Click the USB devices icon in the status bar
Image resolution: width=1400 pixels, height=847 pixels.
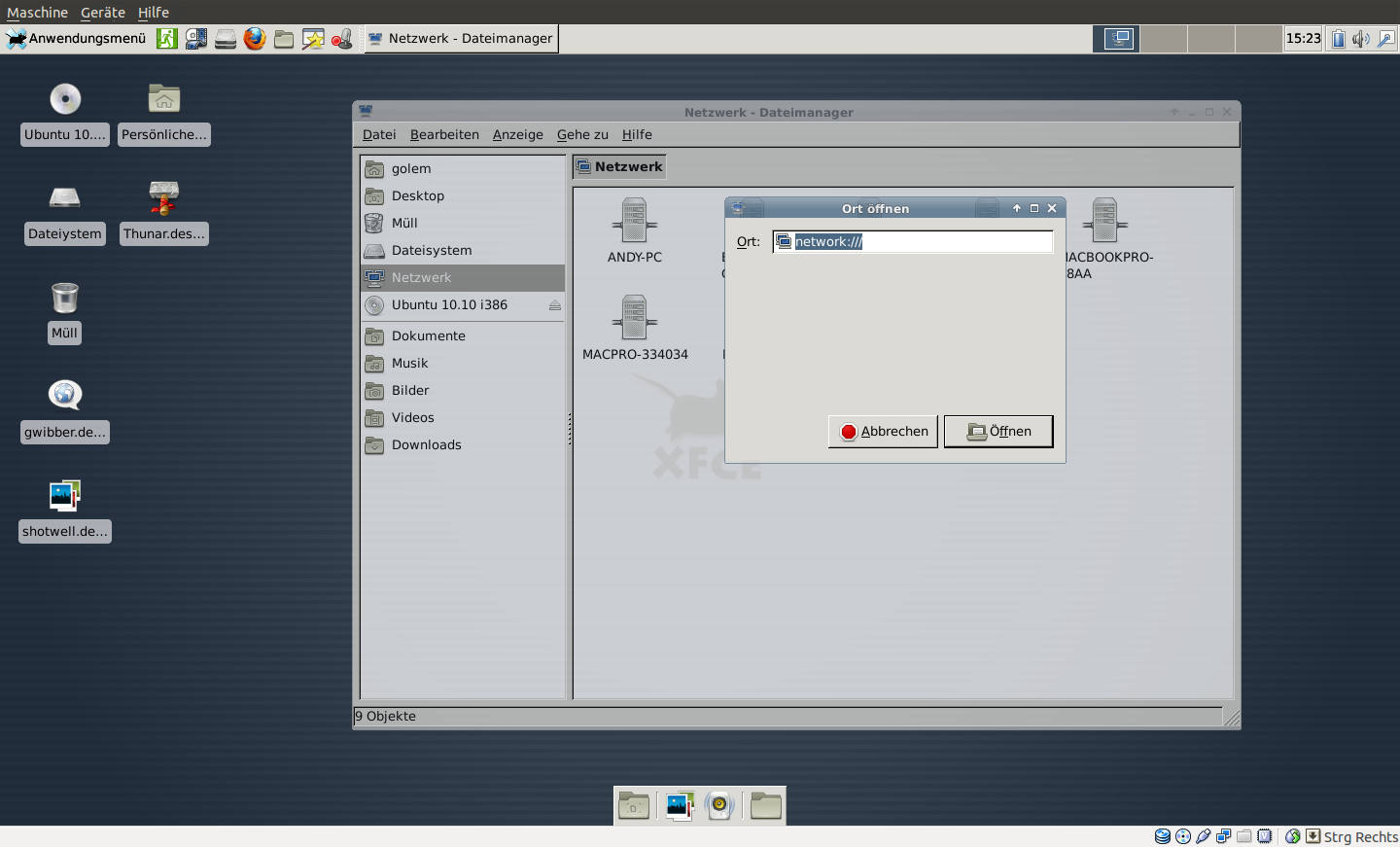1204,836
